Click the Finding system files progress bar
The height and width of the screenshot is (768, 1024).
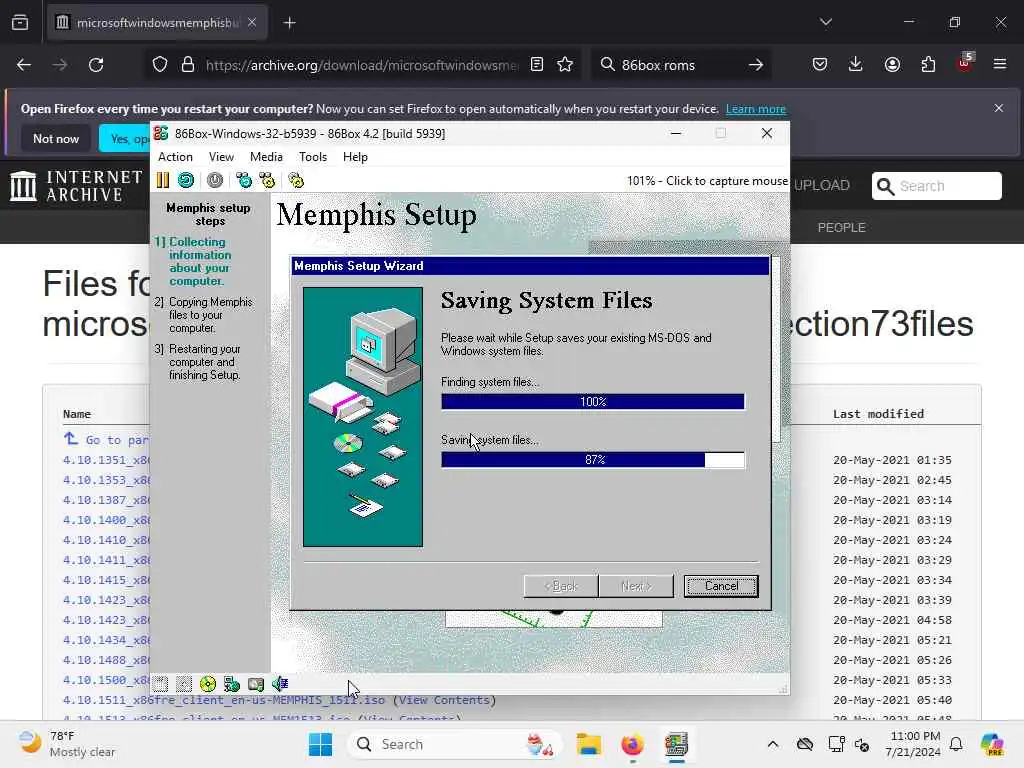593,402
